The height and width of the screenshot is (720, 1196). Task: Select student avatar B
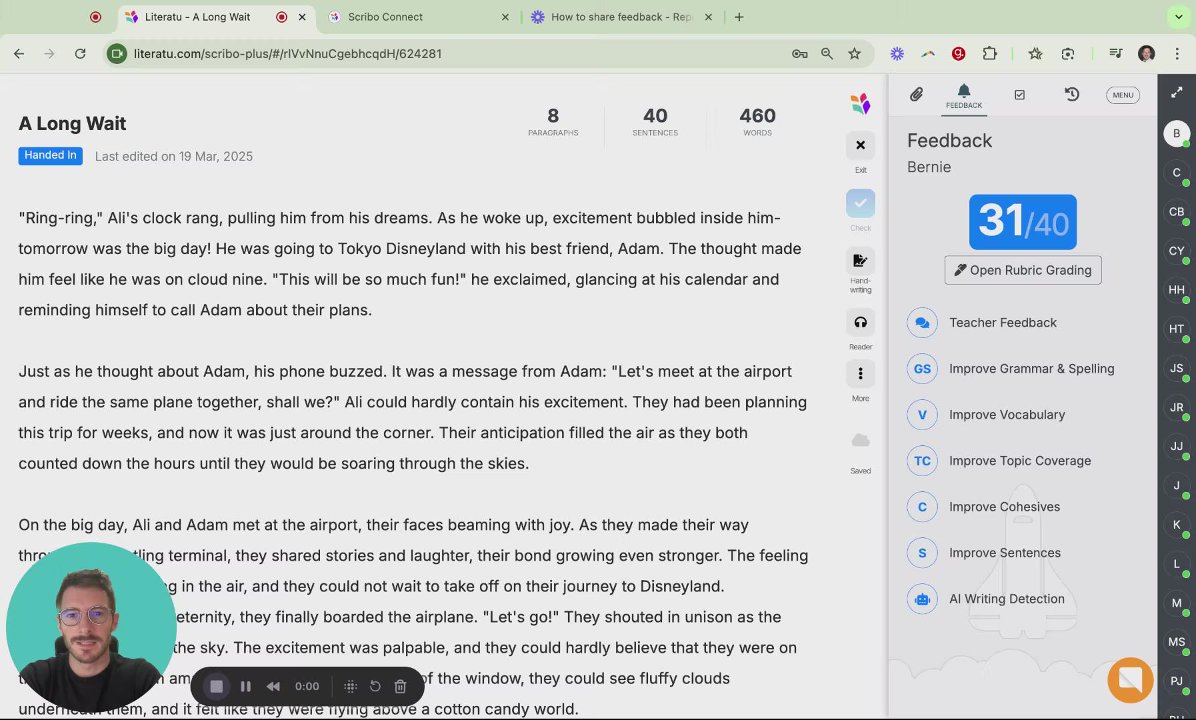click(x=1176, y=133)
